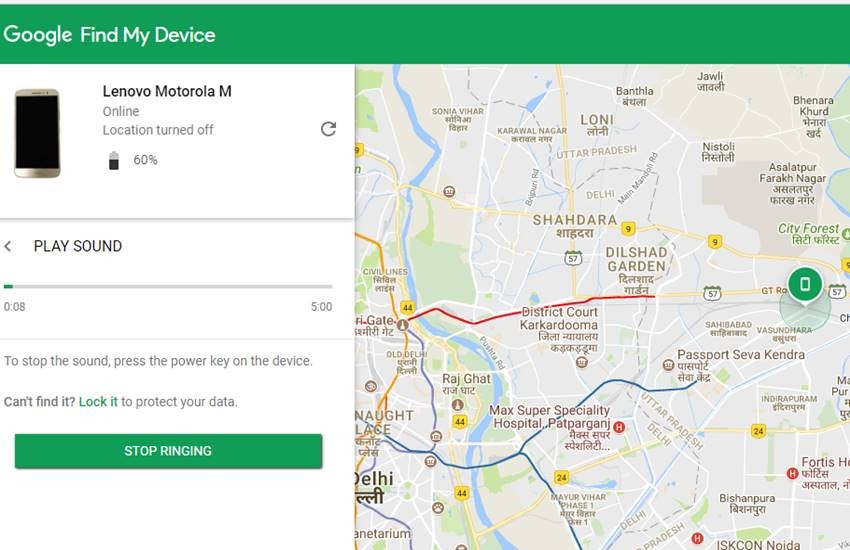The image size is (850, 550).
Task: Click the green phone location marker on map
Action: click(804, 284)
